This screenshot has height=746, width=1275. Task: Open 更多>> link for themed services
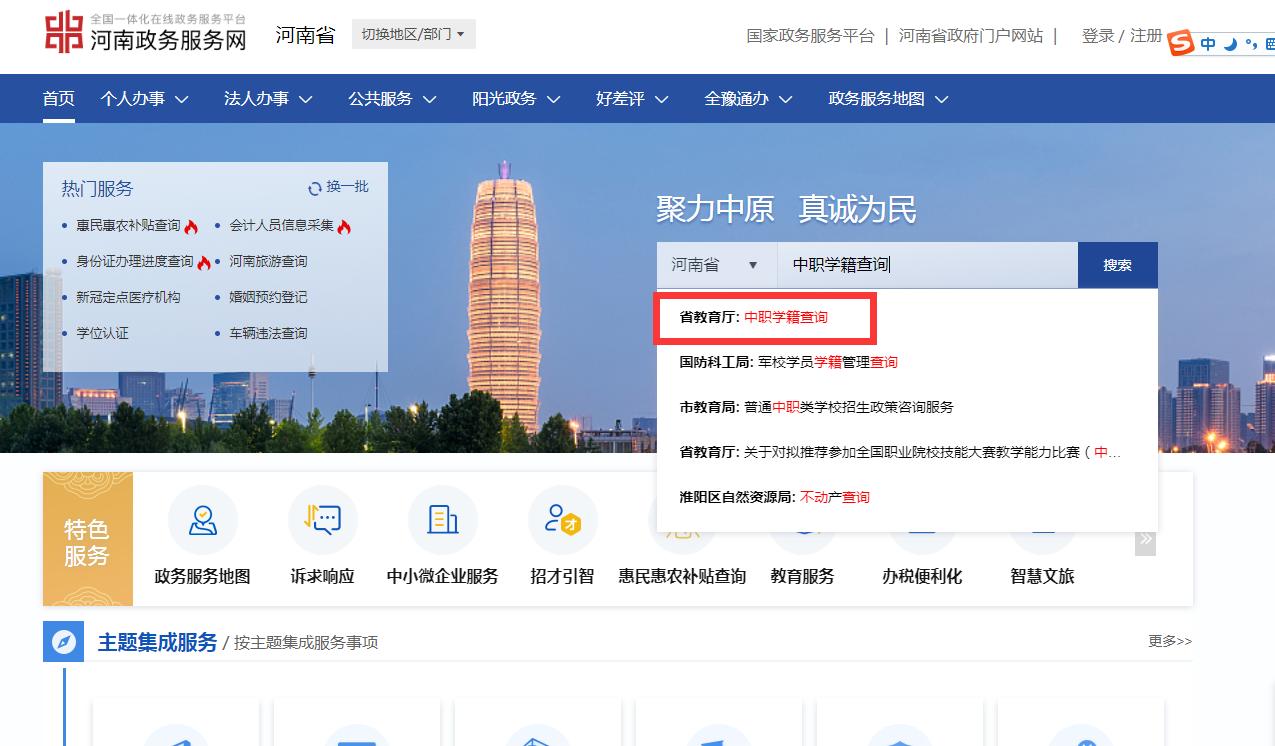coord(1170,641)
